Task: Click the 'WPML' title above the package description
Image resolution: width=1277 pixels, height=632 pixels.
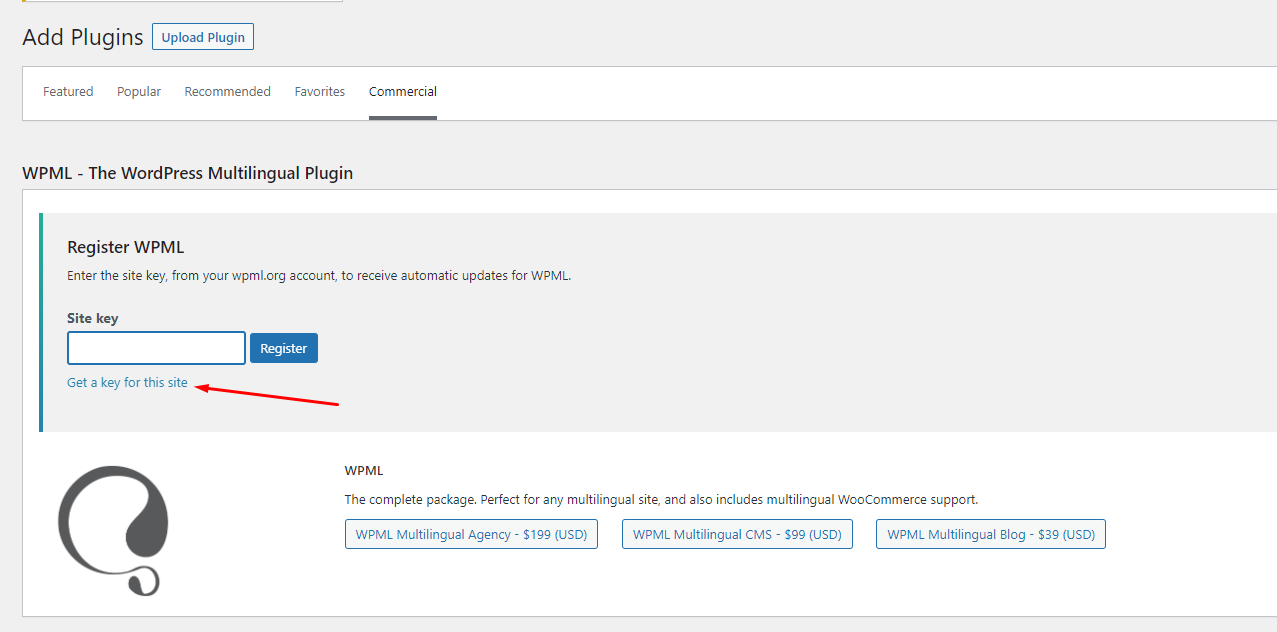Action: coord(364,470)
